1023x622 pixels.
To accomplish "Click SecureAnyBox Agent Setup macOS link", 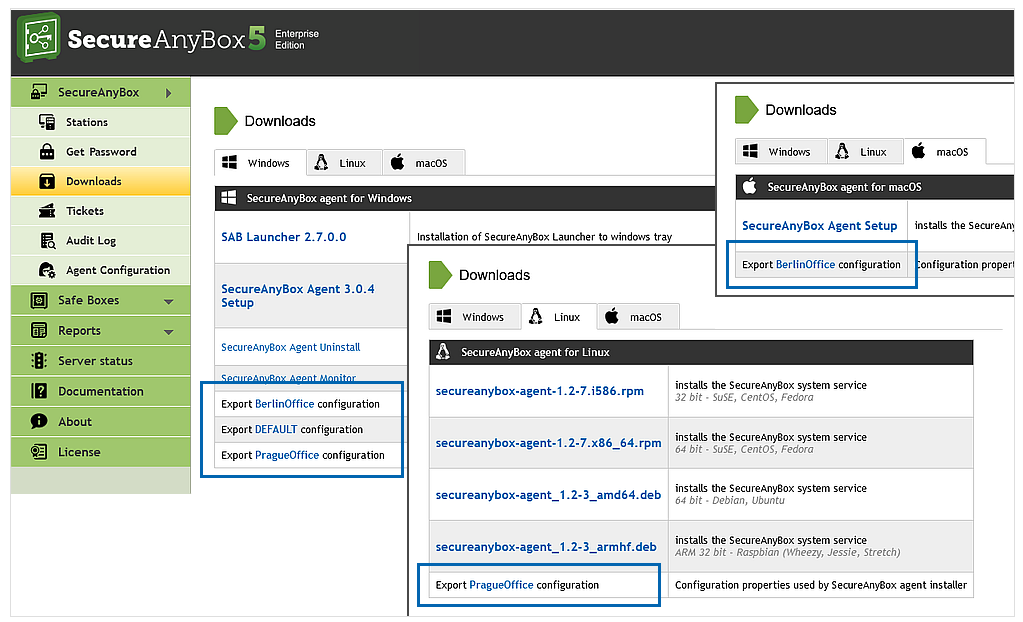I will tap(819, 225).
